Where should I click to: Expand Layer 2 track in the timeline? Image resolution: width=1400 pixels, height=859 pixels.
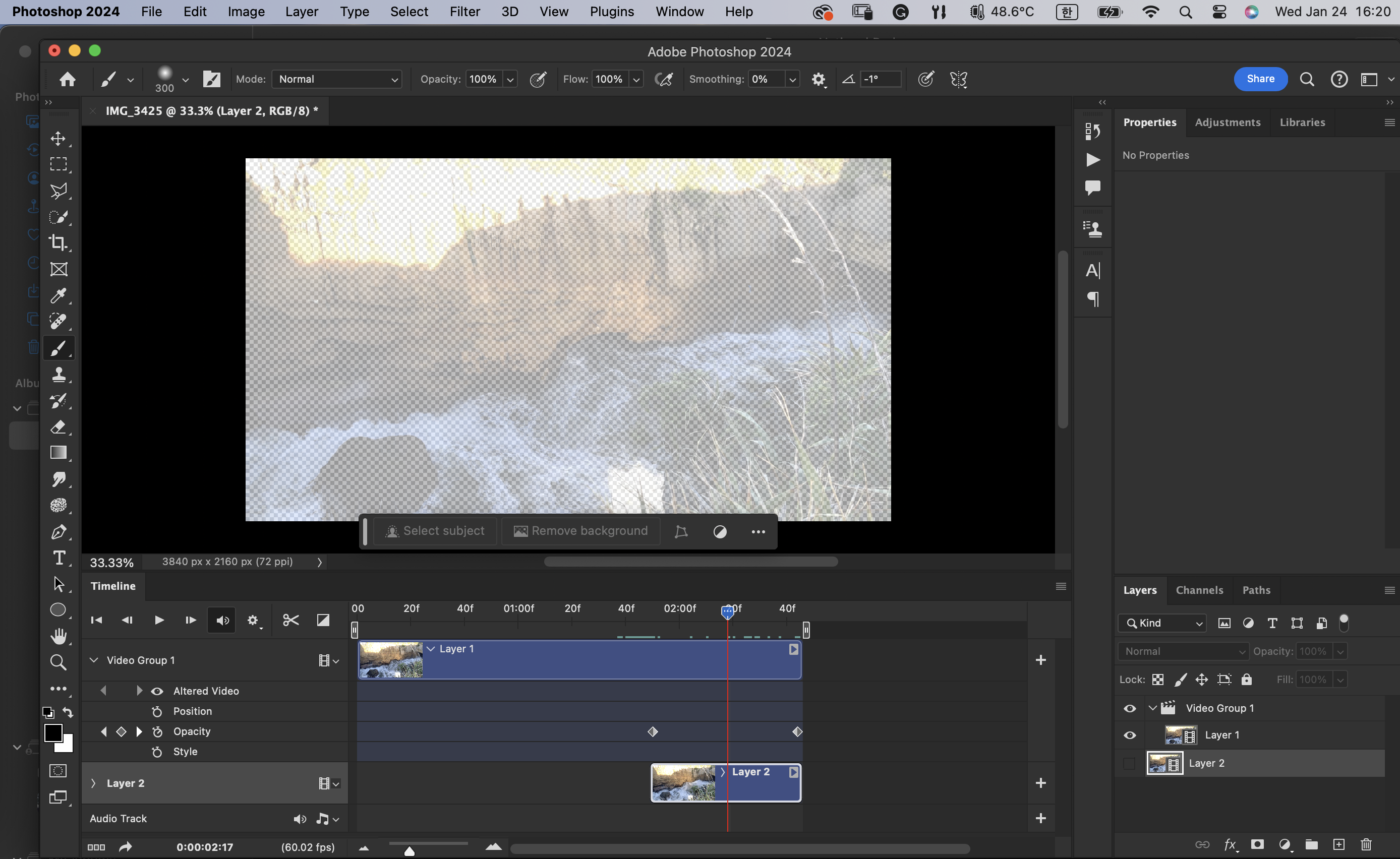pos(93,783)
